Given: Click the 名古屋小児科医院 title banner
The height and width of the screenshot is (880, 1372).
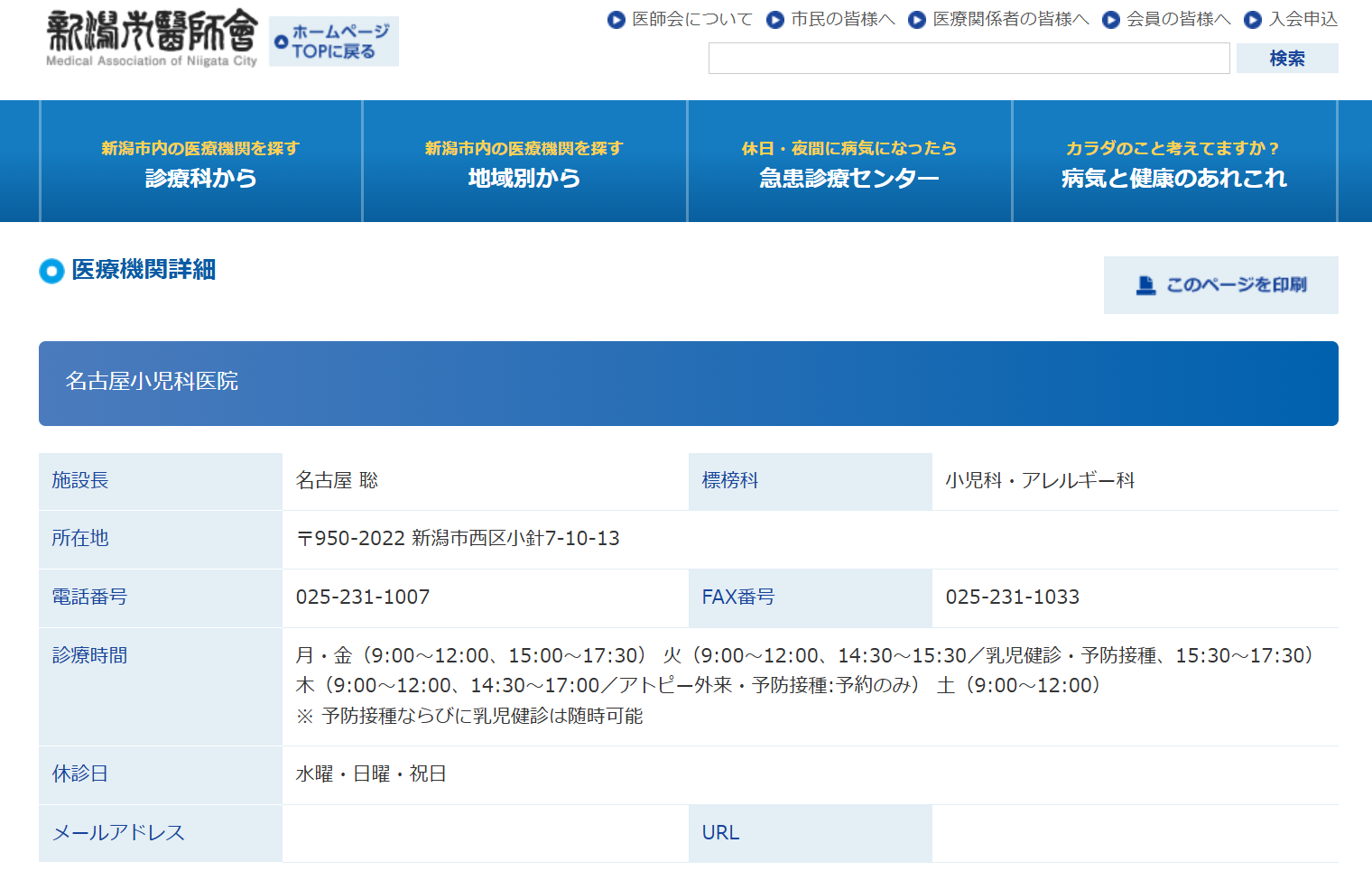Looking at the screenshot, I should pos(689,384).
